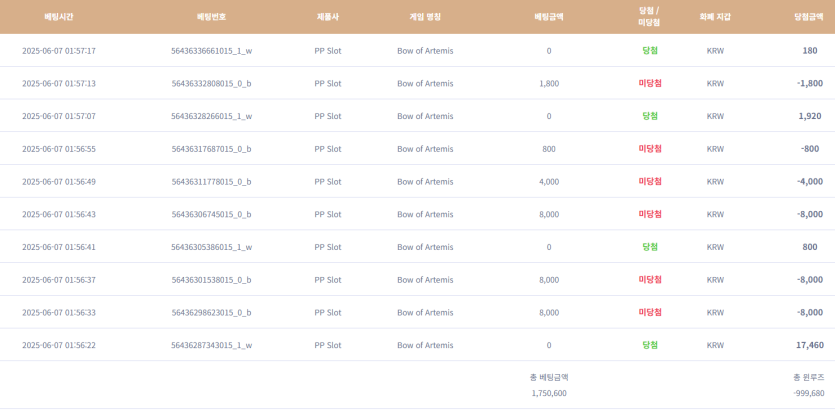
Task: Open bet number 56436311778015_0_b
Action: coord(211,182)
